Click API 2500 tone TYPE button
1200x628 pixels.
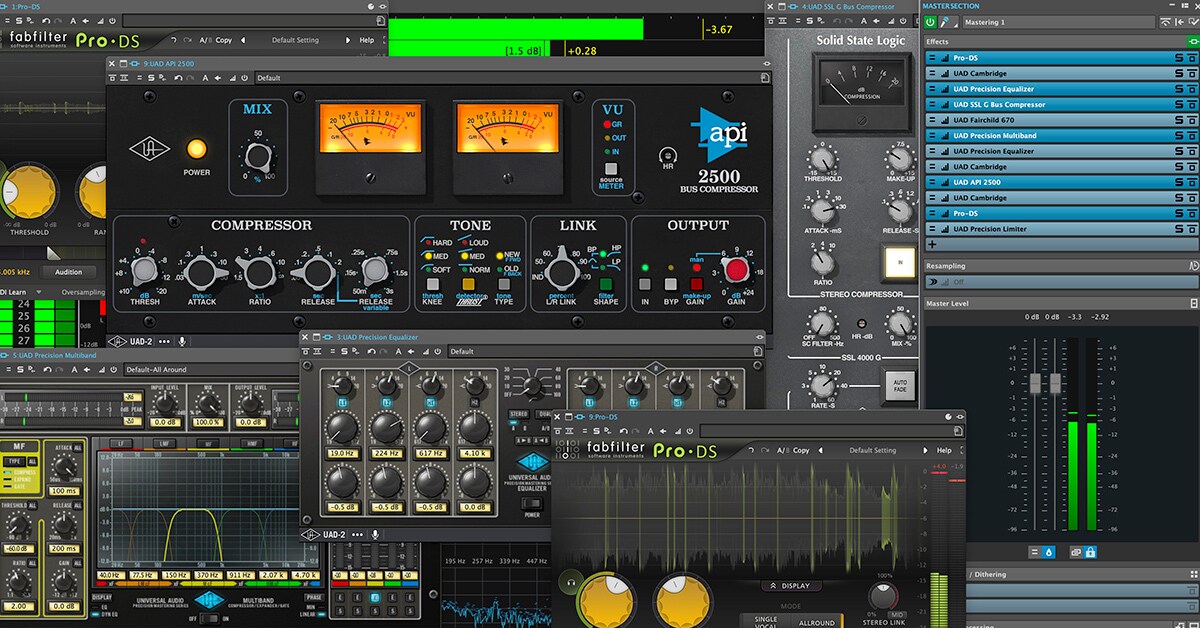(505, 284)
